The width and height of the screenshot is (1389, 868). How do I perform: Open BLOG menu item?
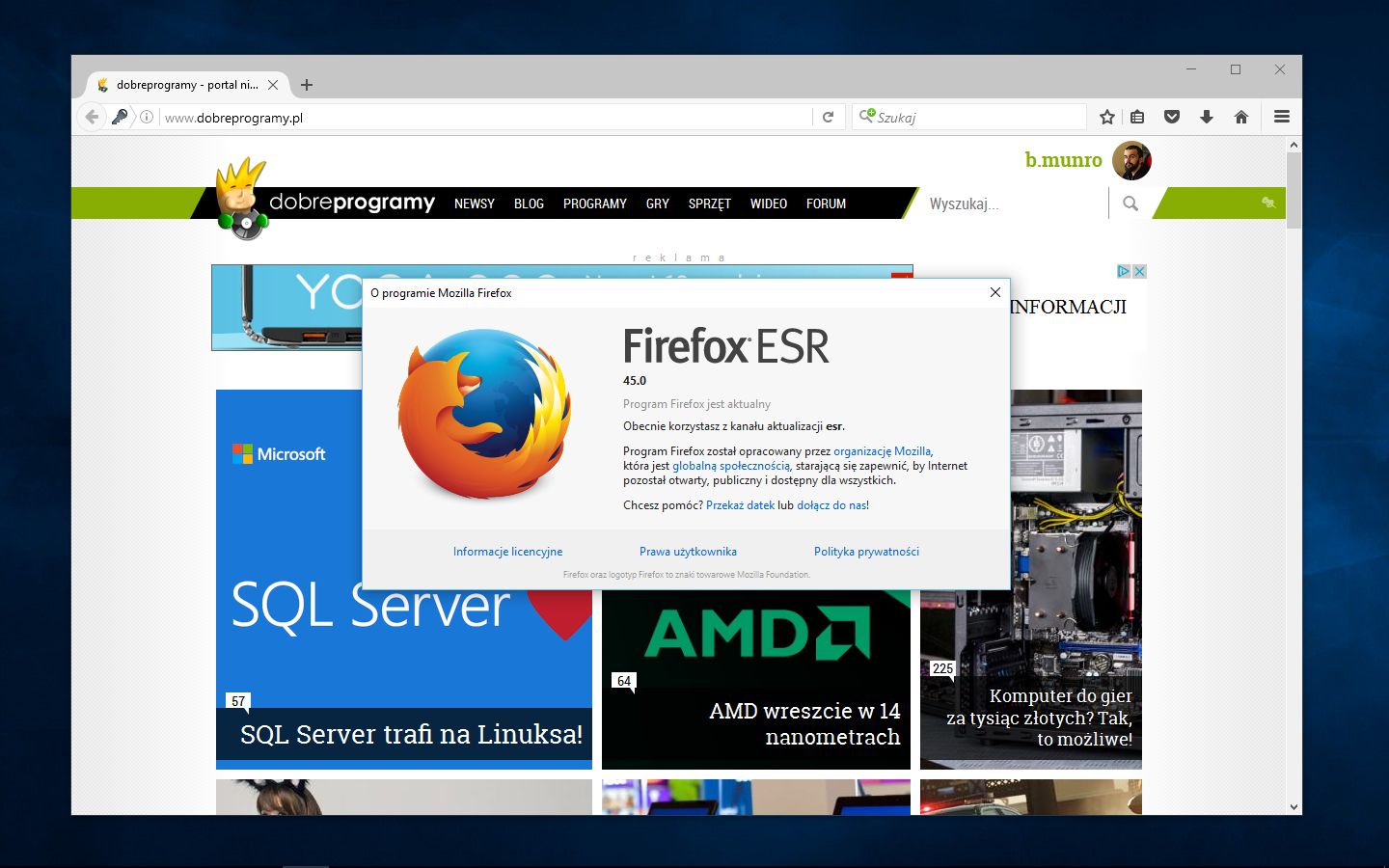click(x=529, y=203)
